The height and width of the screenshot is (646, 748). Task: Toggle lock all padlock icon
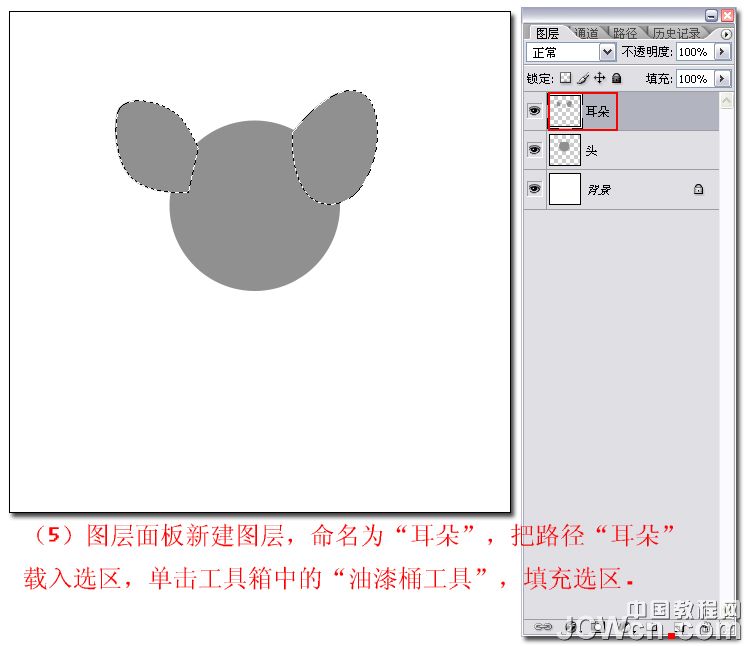(x=616, y=78)
